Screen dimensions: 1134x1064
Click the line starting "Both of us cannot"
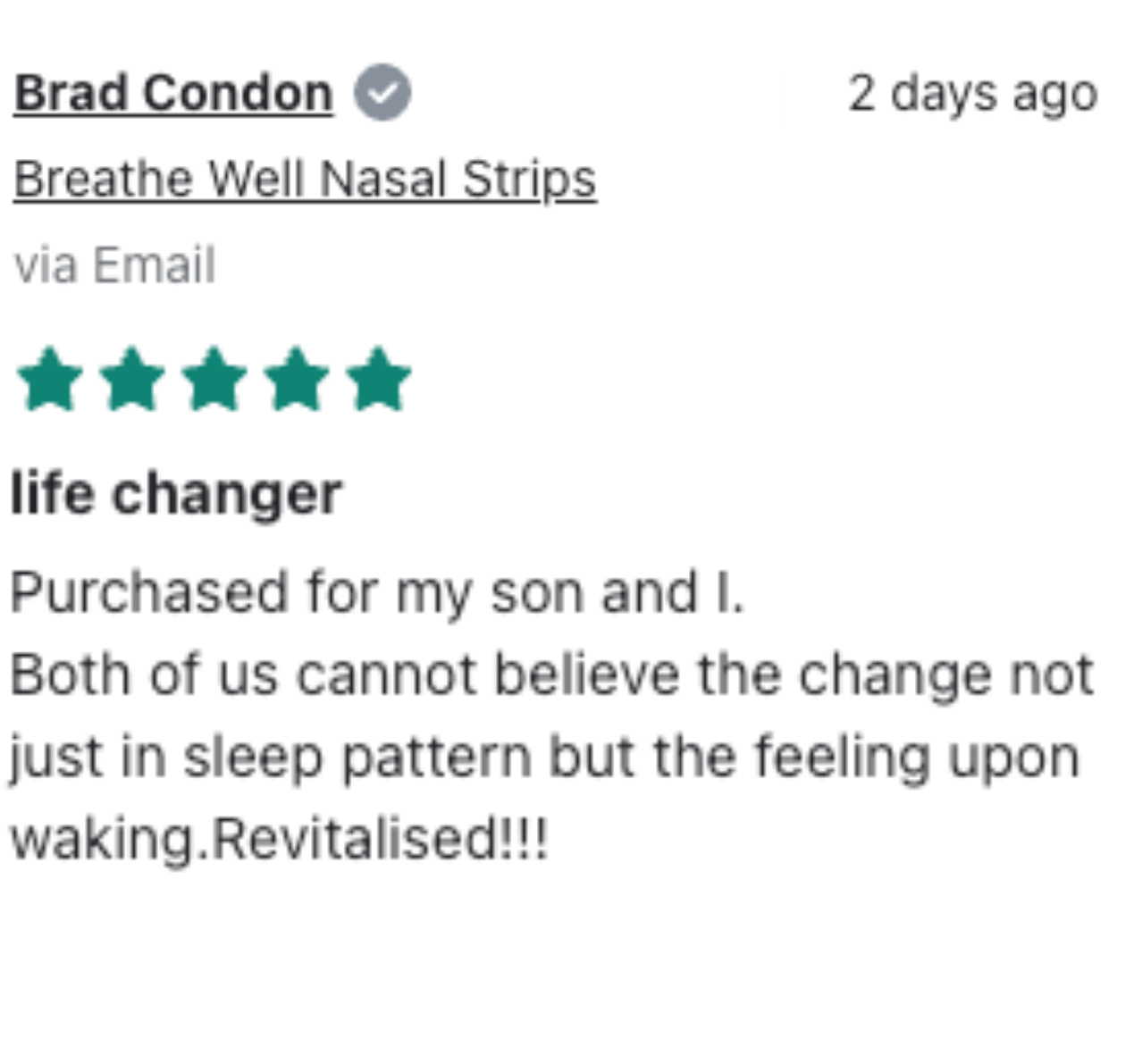pos(551,674)
